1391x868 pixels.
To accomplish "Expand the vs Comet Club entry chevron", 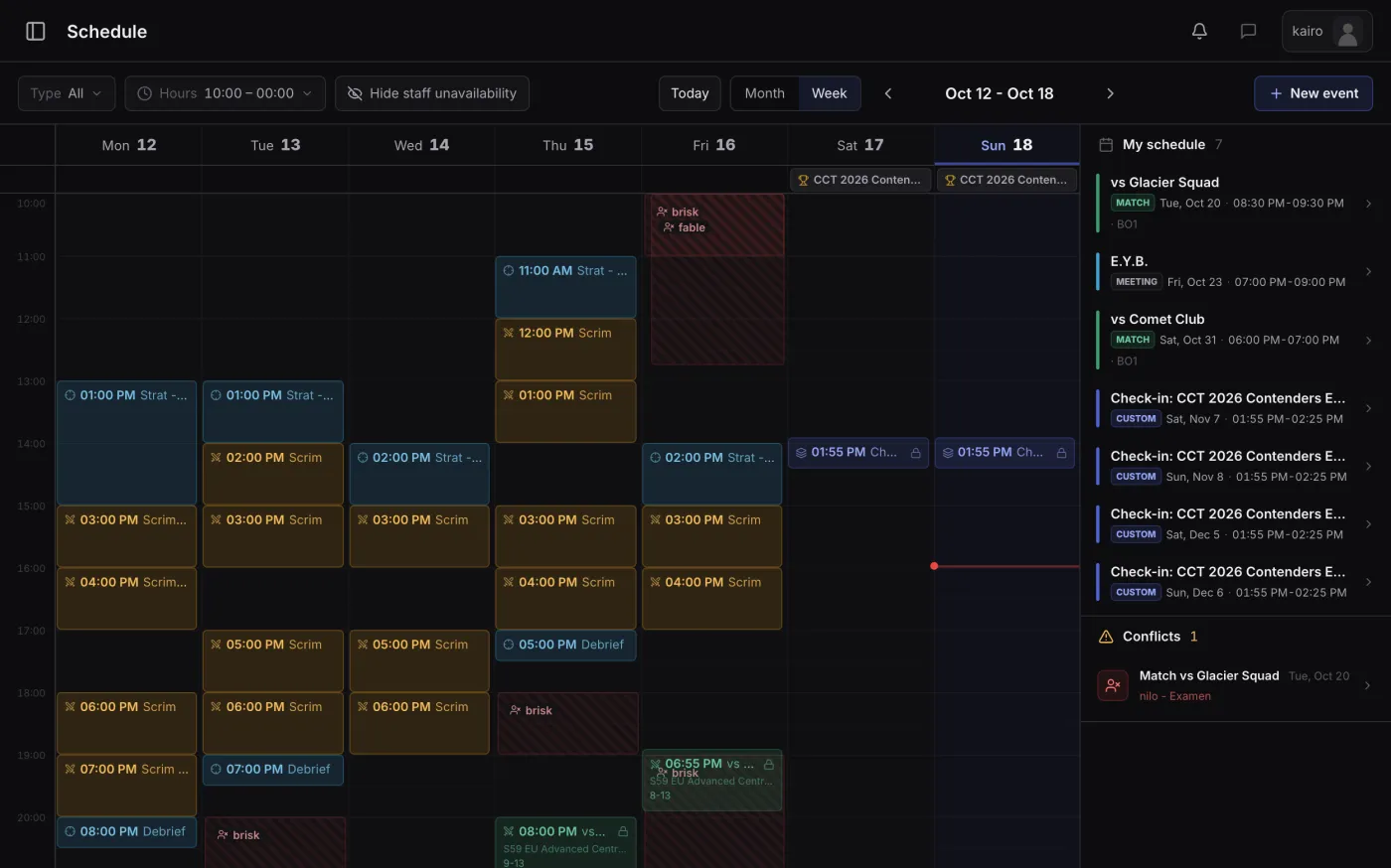I will pyautogui.click(x=1368, y=341).
